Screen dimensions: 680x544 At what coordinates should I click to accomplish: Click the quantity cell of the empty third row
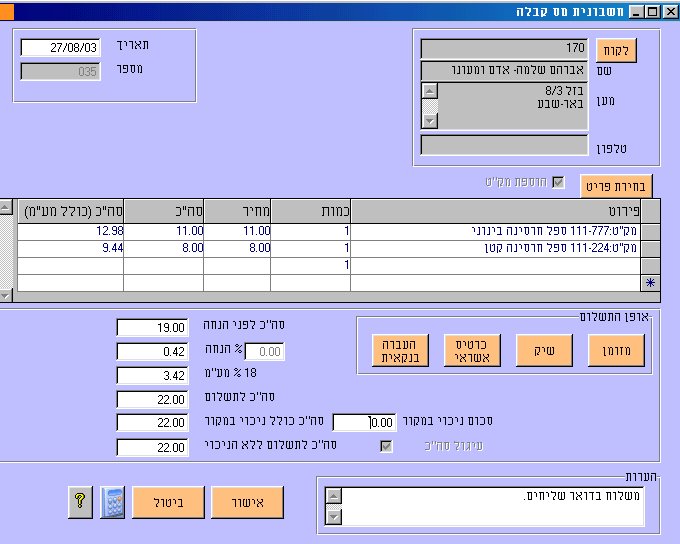(311, 265)
